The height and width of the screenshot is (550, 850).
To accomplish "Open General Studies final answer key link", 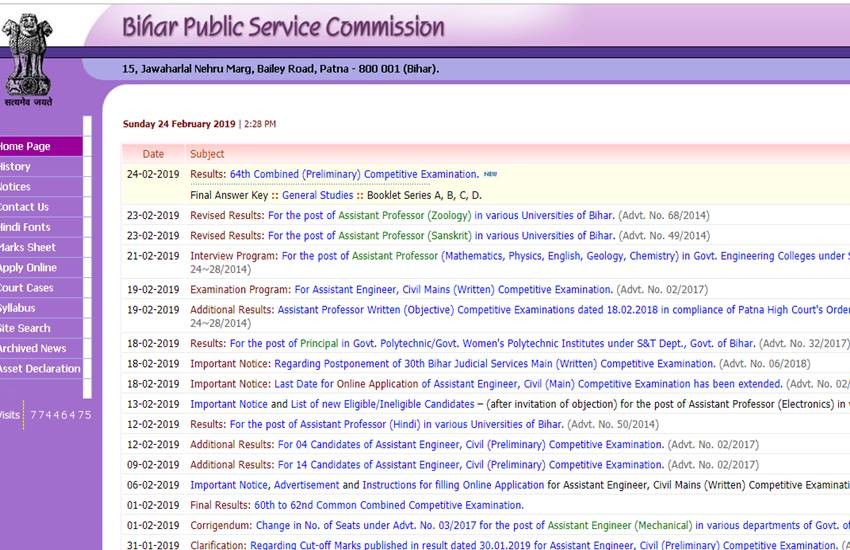I will [317, 195].
